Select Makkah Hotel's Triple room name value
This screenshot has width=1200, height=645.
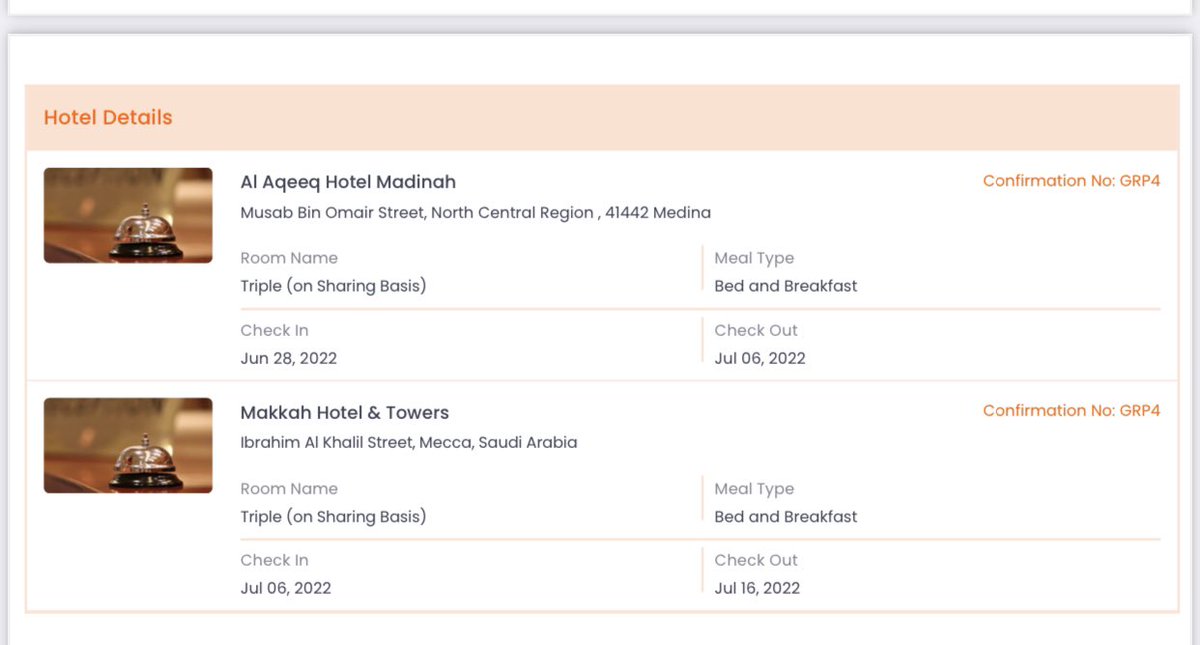click(334, 517)
